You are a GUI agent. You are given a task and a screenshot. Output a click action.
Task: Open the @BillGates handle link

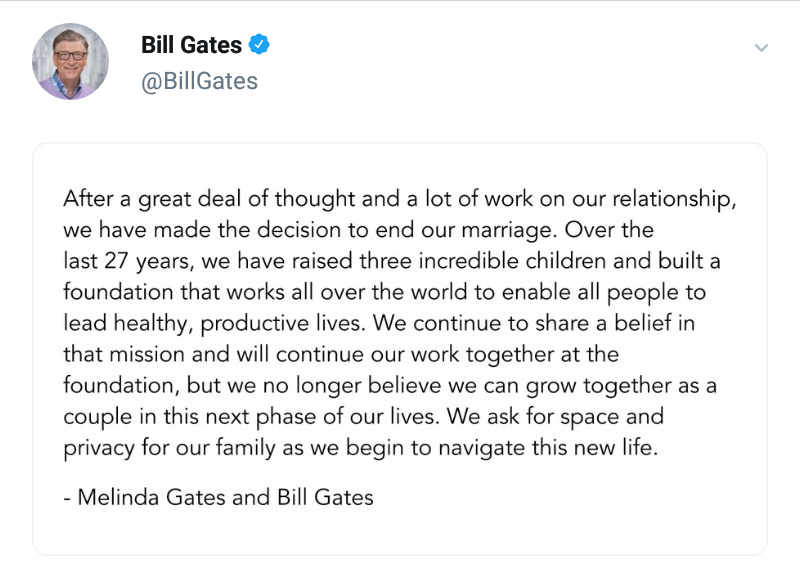[x=199, y=81]
